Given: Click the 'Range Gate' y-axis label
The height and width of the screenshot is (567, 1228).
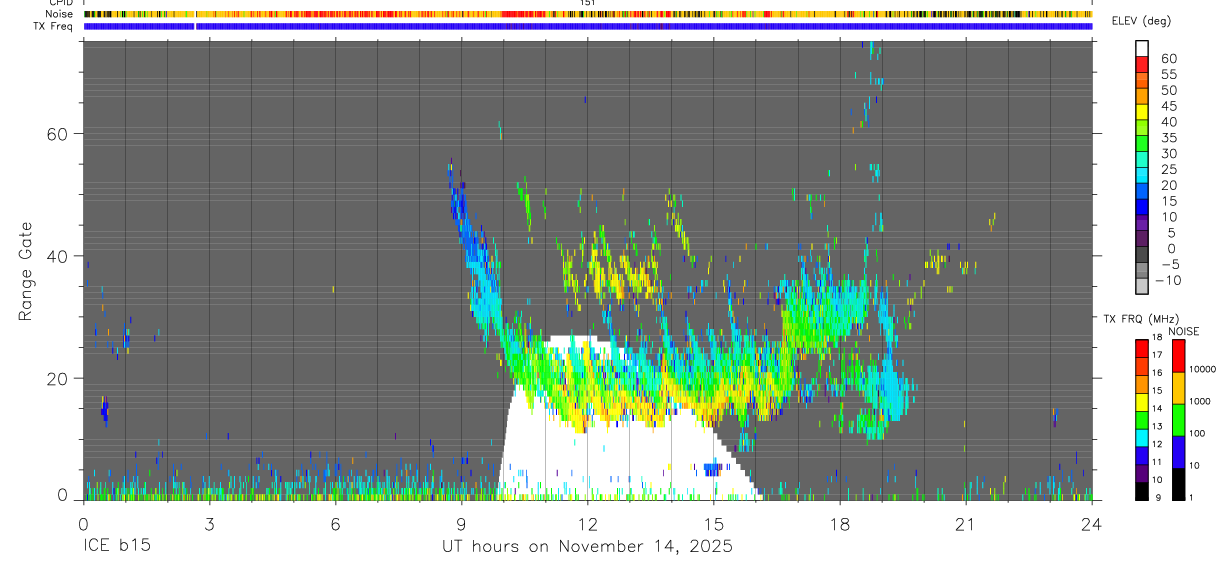Looking at the screenshot, I should [27, 271].
